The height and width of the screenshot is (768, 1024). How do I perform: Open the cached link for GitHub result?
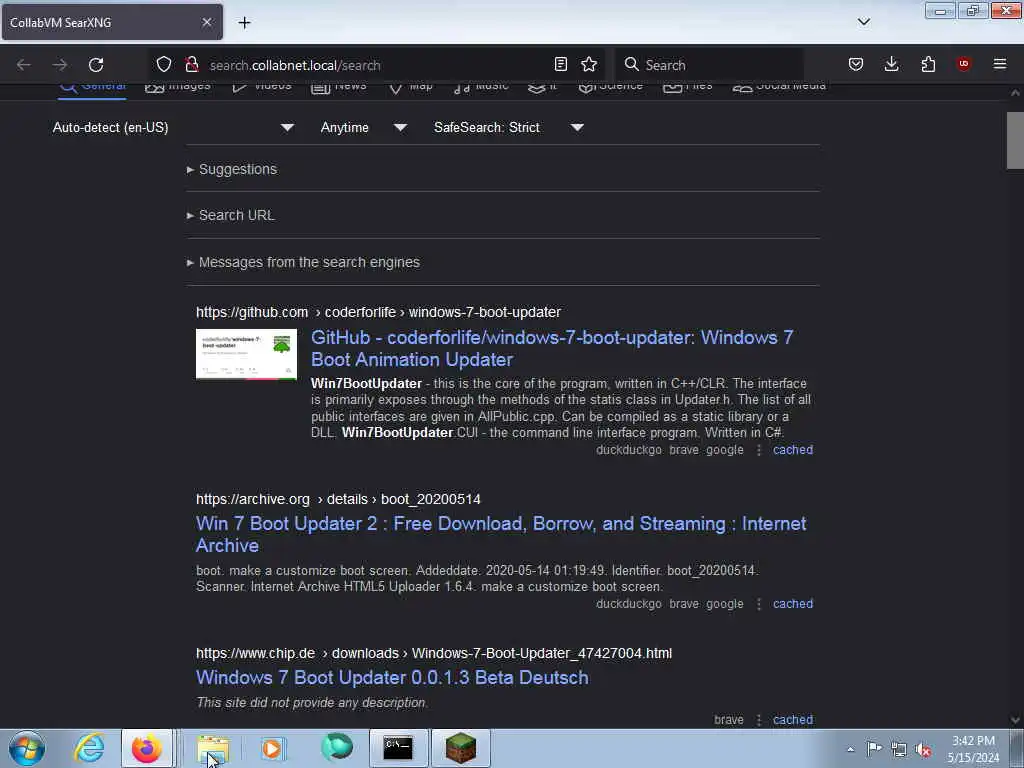pyautogui.click(x=793, y=450)
